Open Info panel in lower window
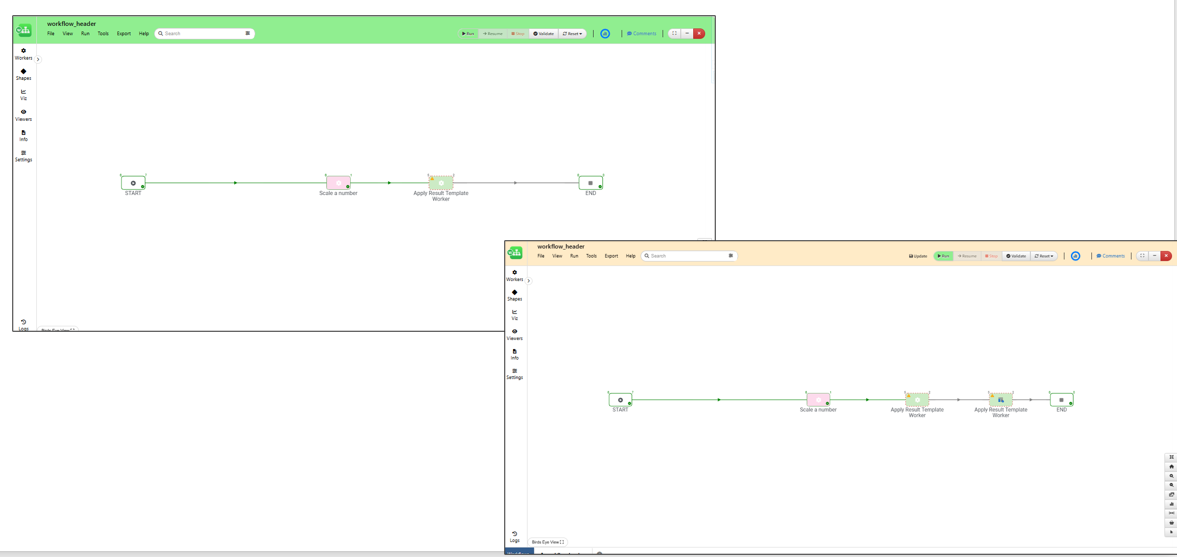1177x557 pixels. (514, 354)
